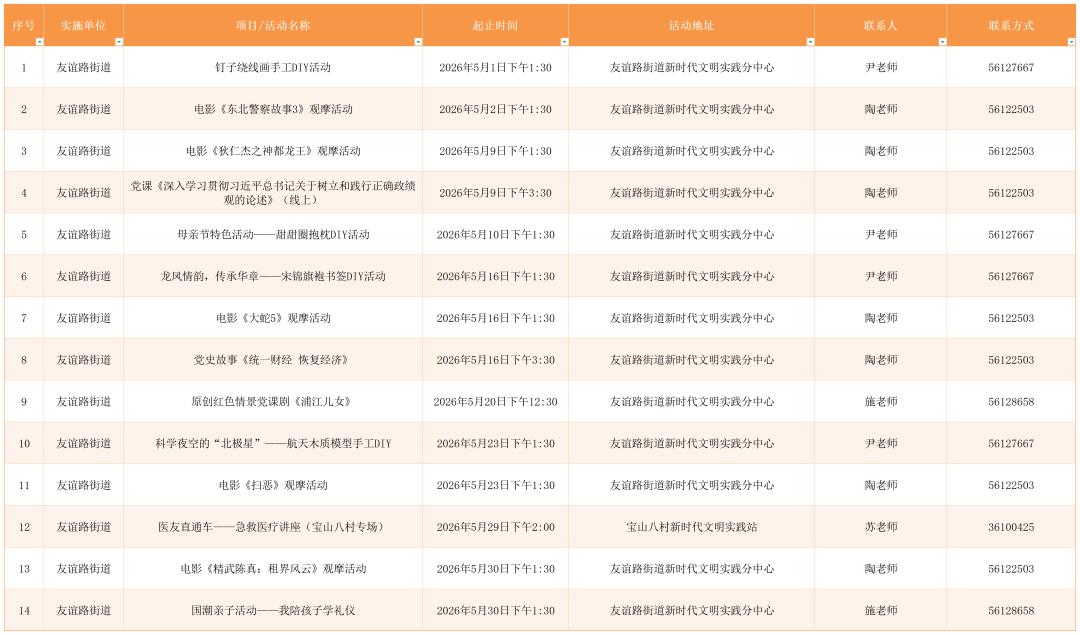The image size is (1080, 635).
Task: Select phone number 56127667 in row 1
Action: tap(1011, 67)
